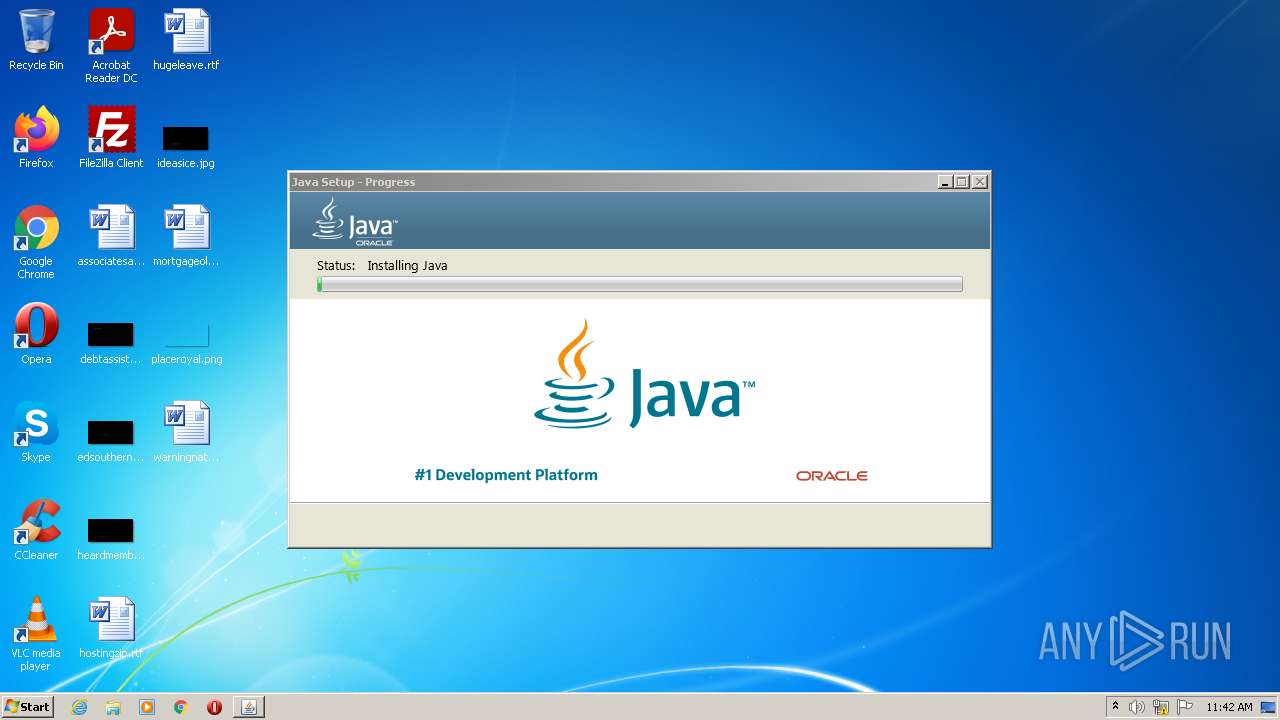Select the mortgageol... Word document
Viewport: 1280px width, 720px height.
[x=186, y=236]
